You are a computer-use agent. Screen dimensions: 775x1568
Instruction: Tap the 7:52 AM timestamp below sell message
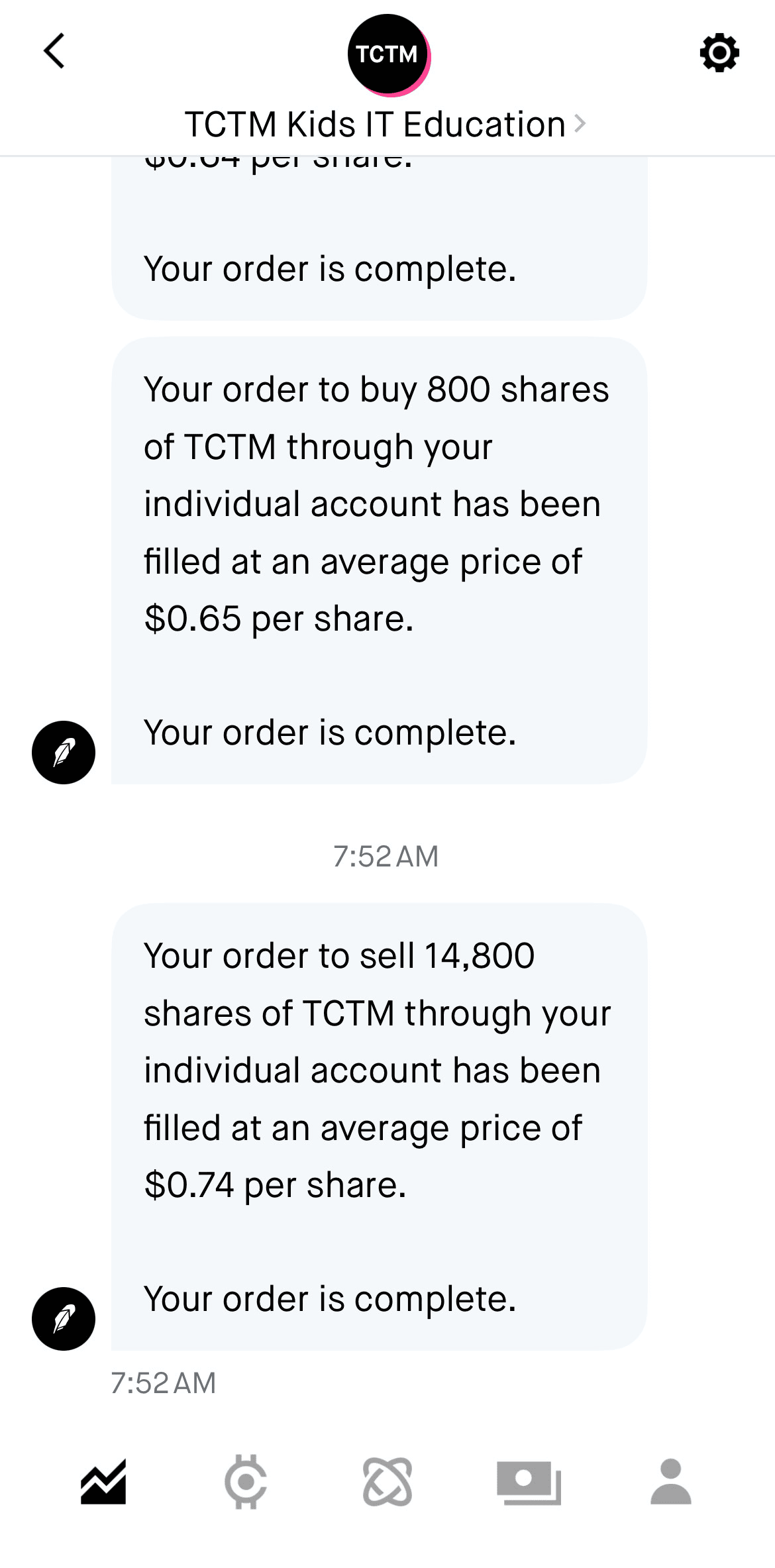[x=164, y=1383]
